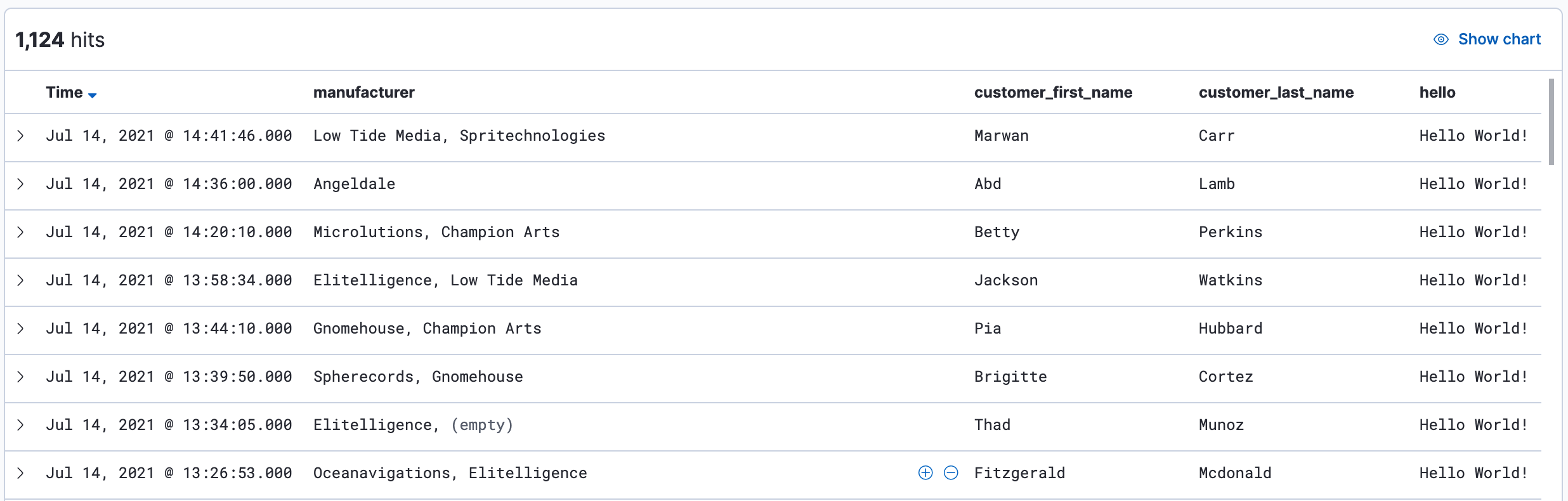The height and width of the screenshot is (501, 1568).
Task: Click the eye icon beside Show chart
Action: tap(1442, 39)
